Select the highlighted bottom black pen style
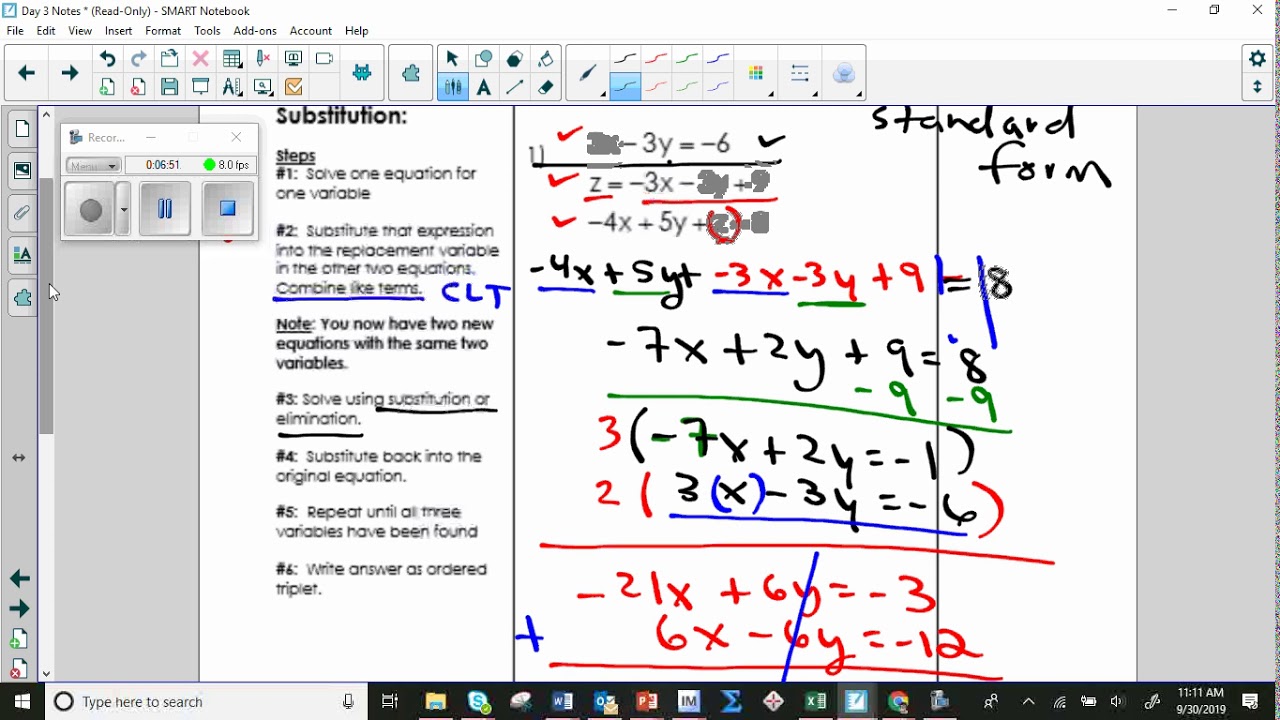The width and height of the screenshot is (1280, 720). (x=625, y=88)
